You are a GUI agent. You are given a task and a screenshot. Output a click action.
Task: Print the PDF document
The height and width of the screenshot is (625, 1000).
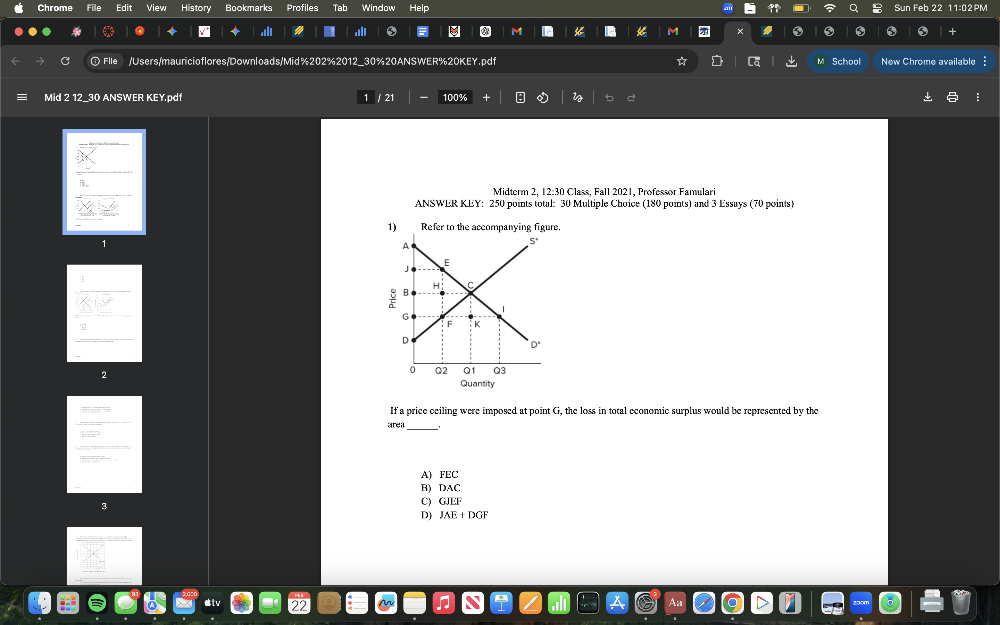952,97
